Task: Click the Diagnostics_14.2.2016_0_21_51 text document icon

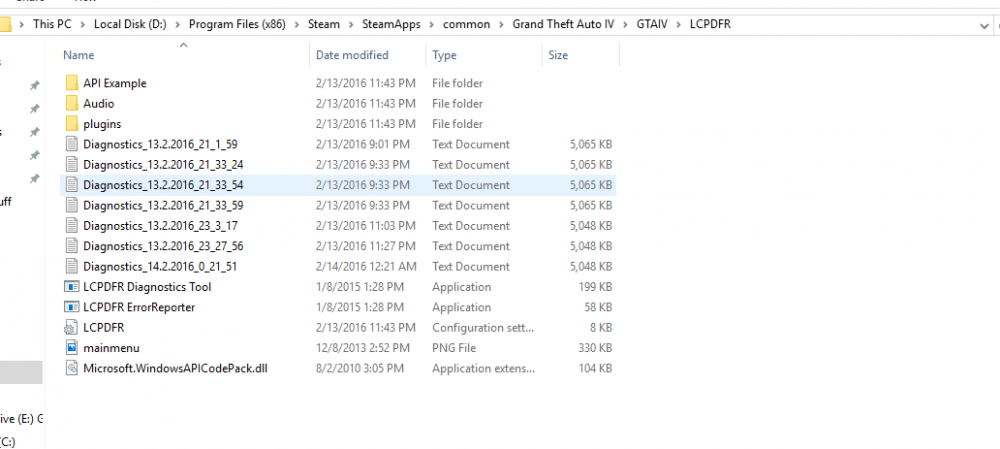Action: 71,266
